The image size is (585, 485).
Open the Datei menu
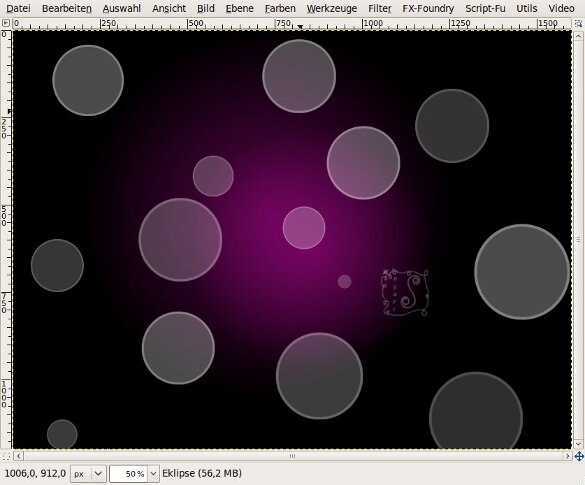[18, 8]
